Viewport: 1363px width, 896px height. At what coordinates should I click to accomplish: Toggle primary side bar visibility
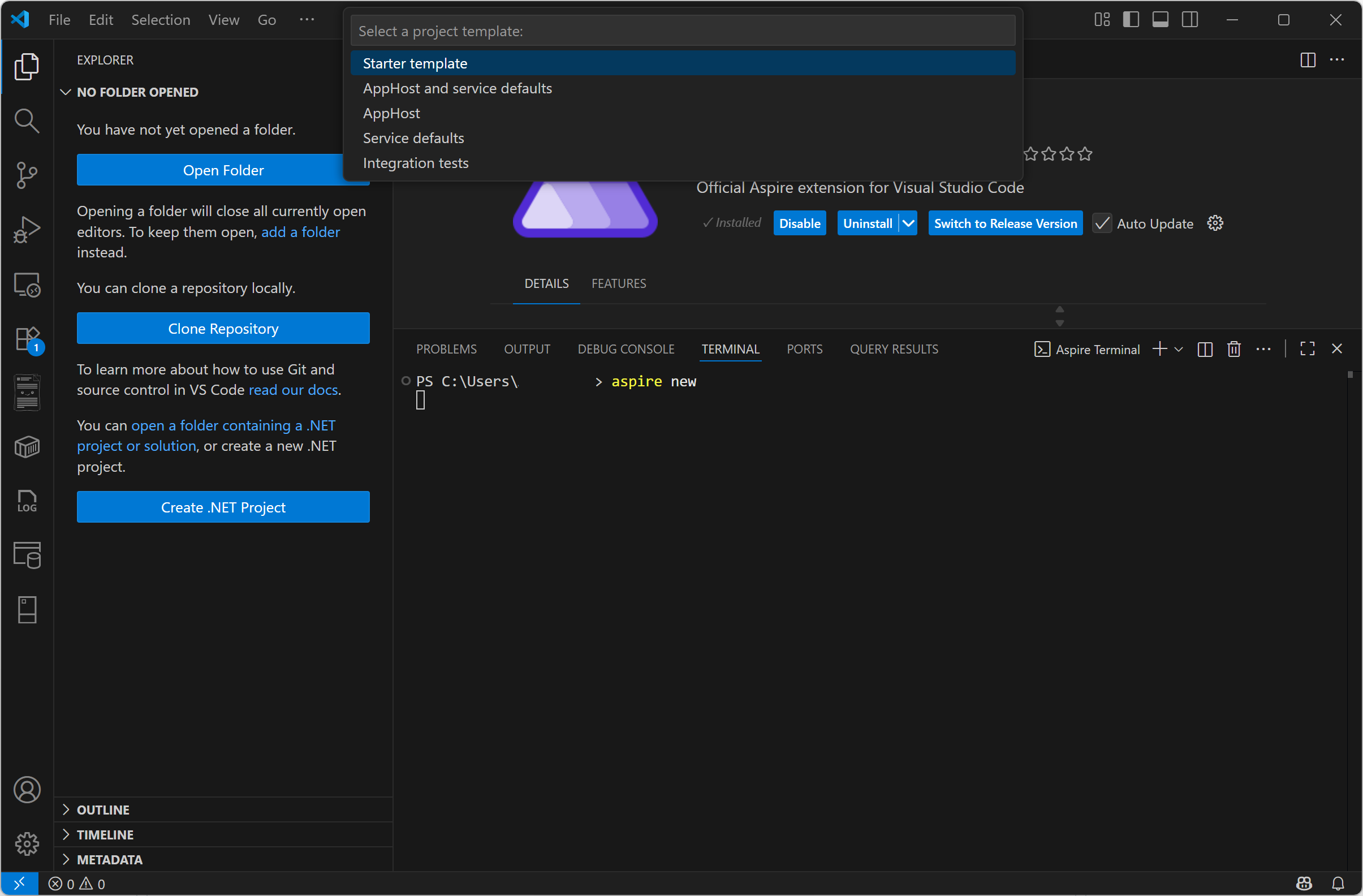pos(1131,19)
